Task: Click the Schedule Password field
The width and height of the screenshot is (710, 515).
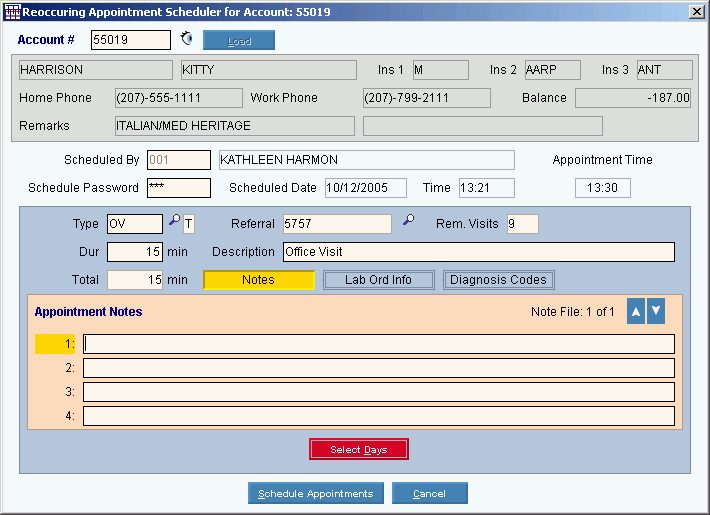Action: (x=179, y=188)
